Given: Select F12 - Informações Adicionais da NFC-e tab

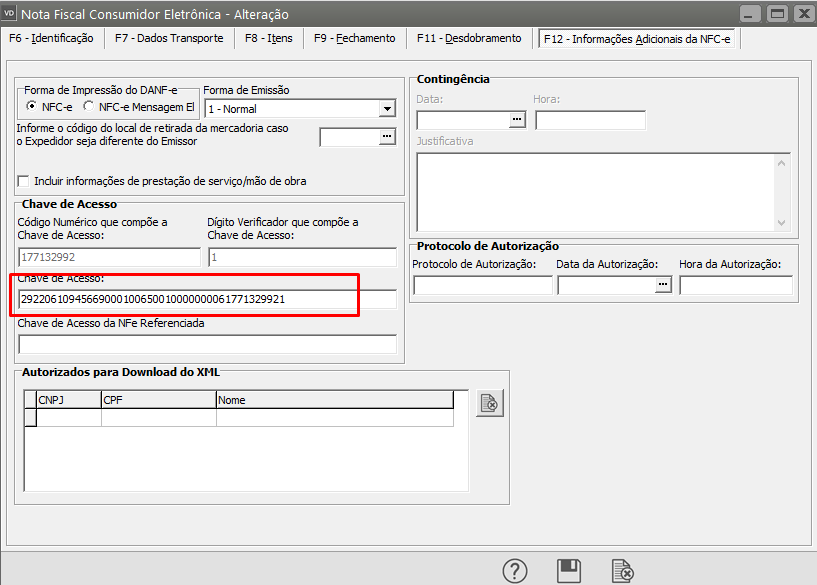Looking at the screenshot, I should click(637, 39).
